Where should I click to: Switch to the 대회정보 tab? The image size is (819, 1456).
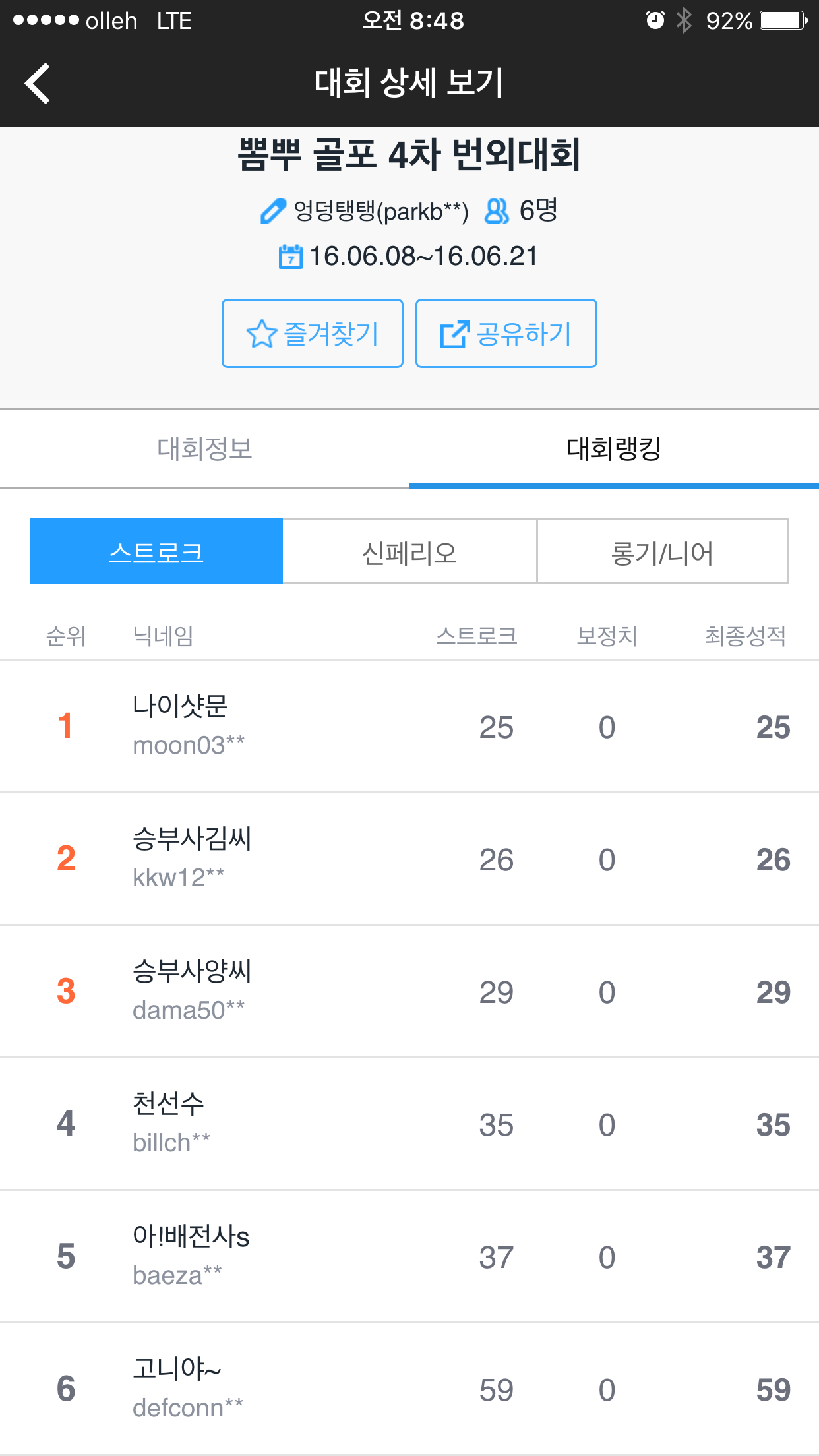(x=204, y=448)
